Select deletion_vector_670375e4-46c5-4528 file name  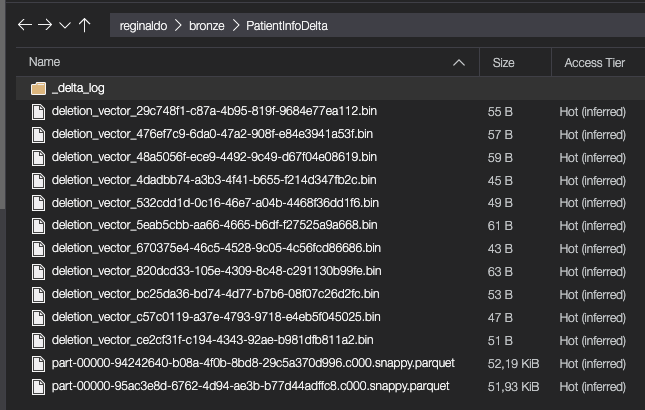click(216, 248)
